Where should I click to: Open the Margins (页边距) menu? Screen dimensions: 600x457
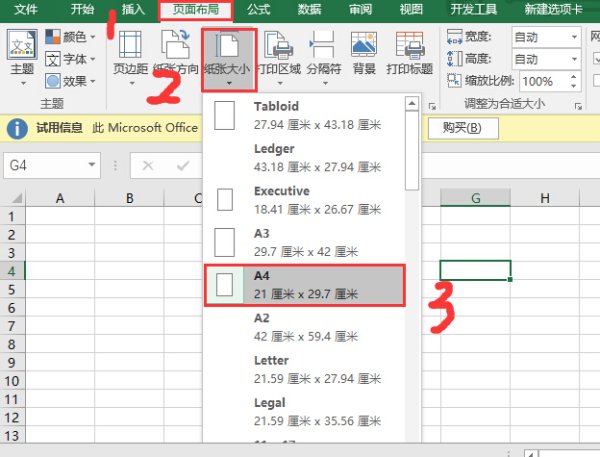(130, 58)
